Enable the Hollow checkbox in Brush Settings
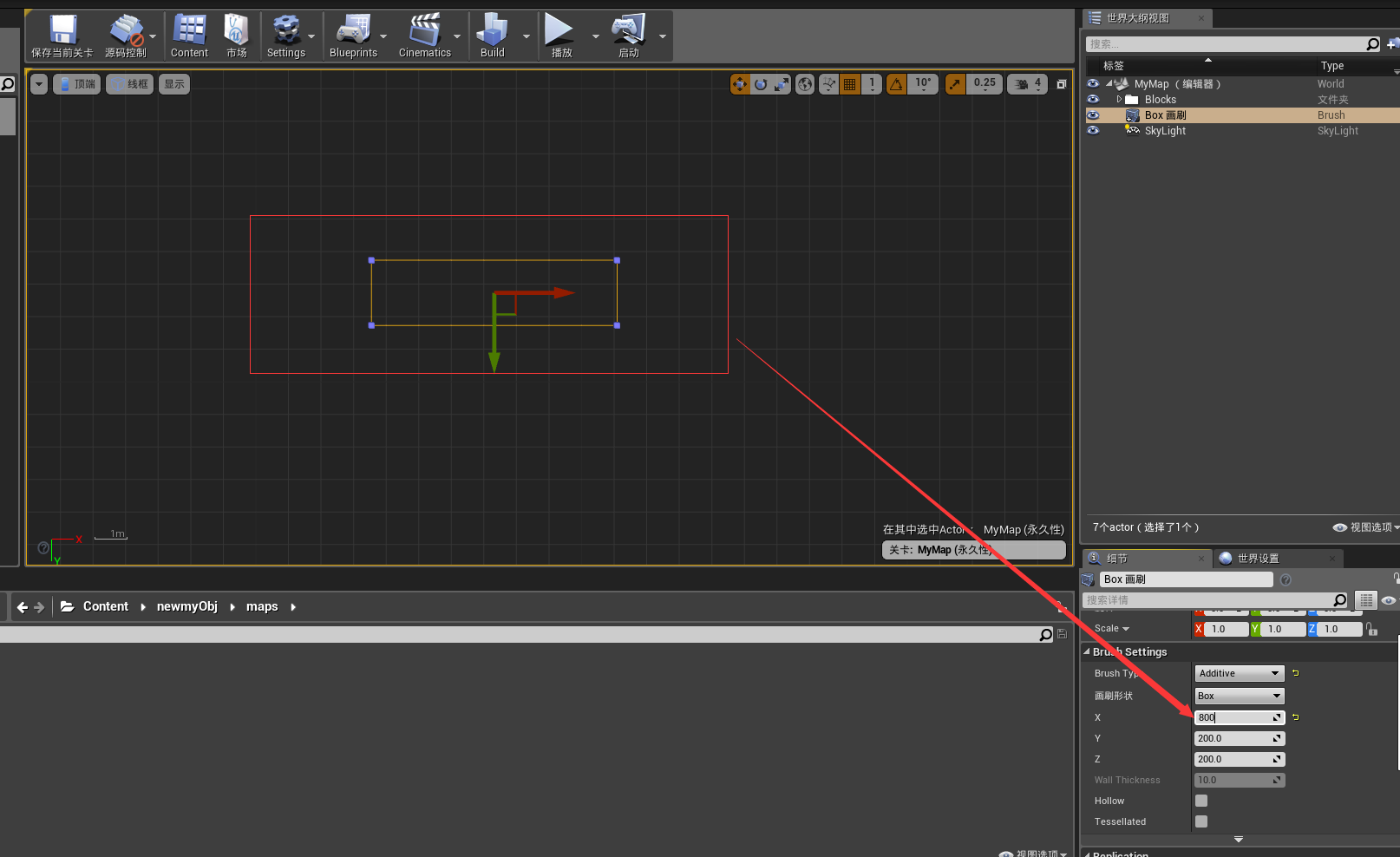The height and width of the screenshot is (857, 1400). click(x=1200, y=800)
